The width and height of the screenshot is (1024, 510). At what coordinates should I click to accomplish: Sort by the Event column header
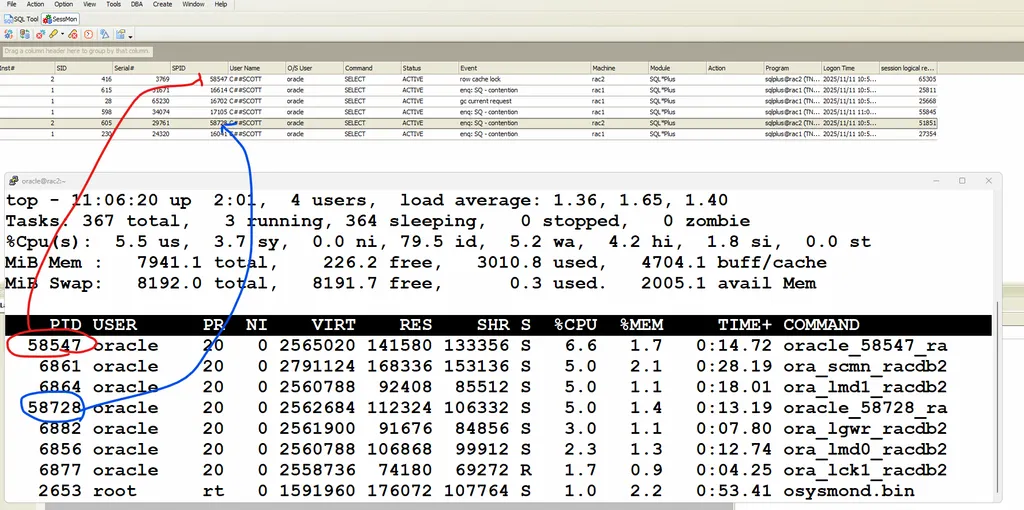tap(524, 68)
